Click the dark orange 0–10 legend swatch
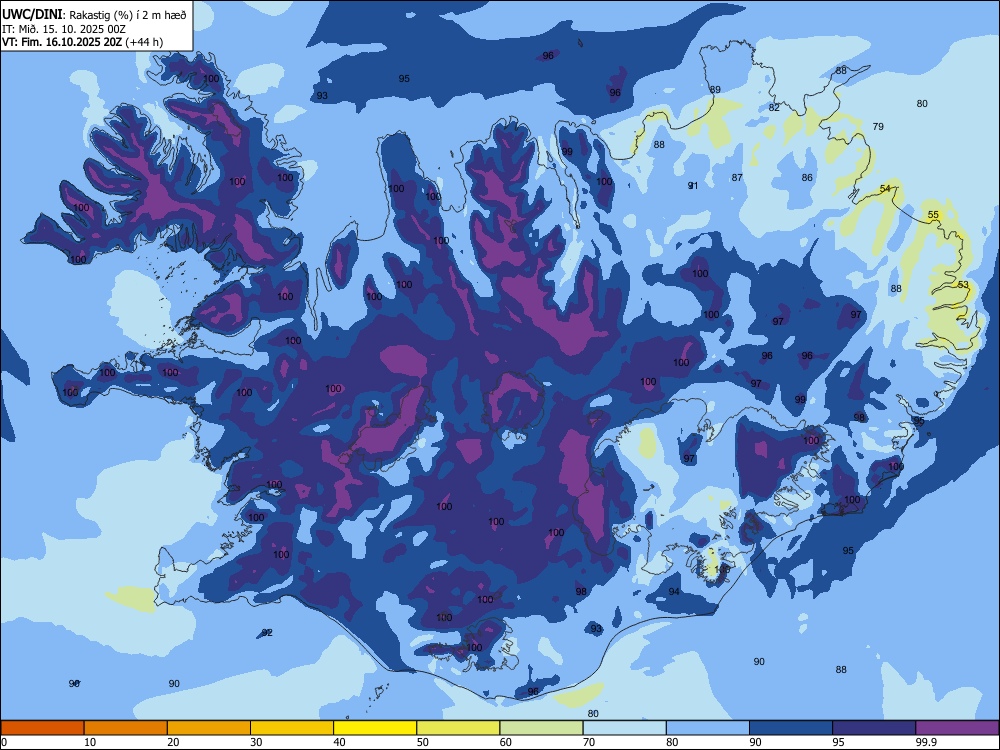 pos(43,728)
